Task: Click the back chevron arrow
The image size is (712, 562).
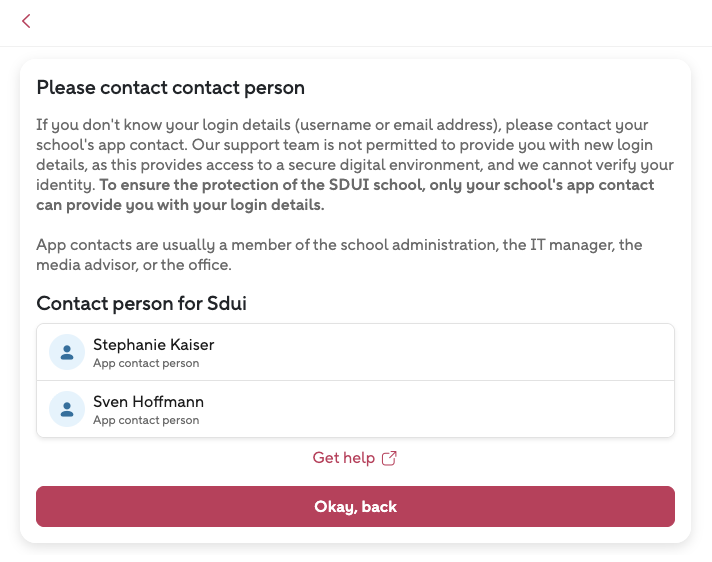Action: 26,21
